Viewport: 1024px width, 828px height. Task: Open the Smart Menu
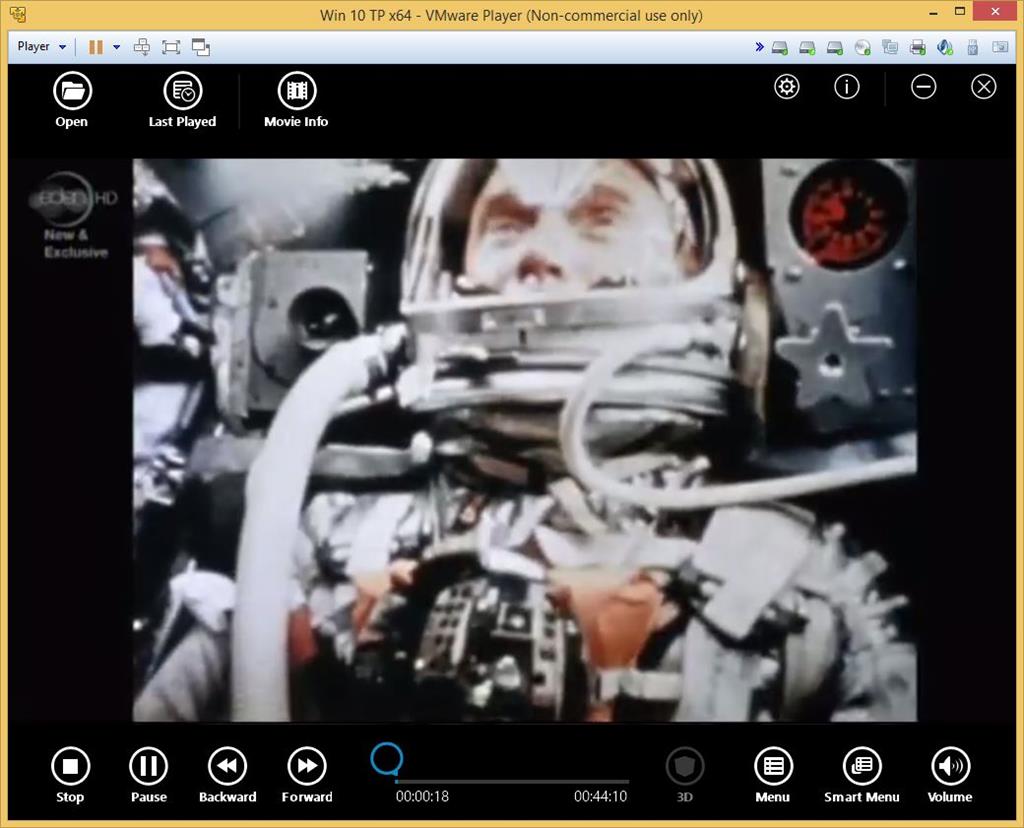click(x=862, y=775)
